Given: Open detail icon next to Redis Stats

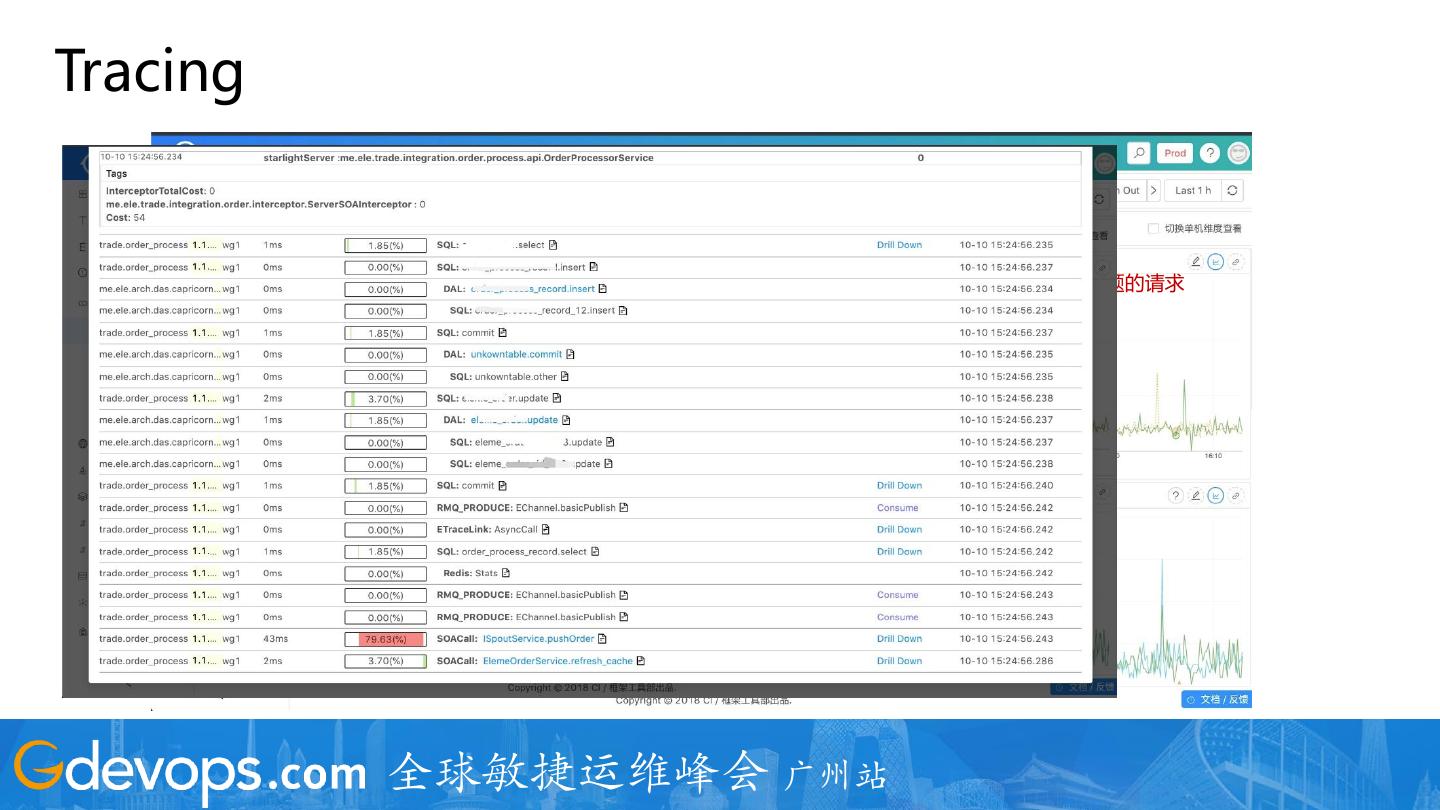Looking at the screenshot, I should (506, 573).
